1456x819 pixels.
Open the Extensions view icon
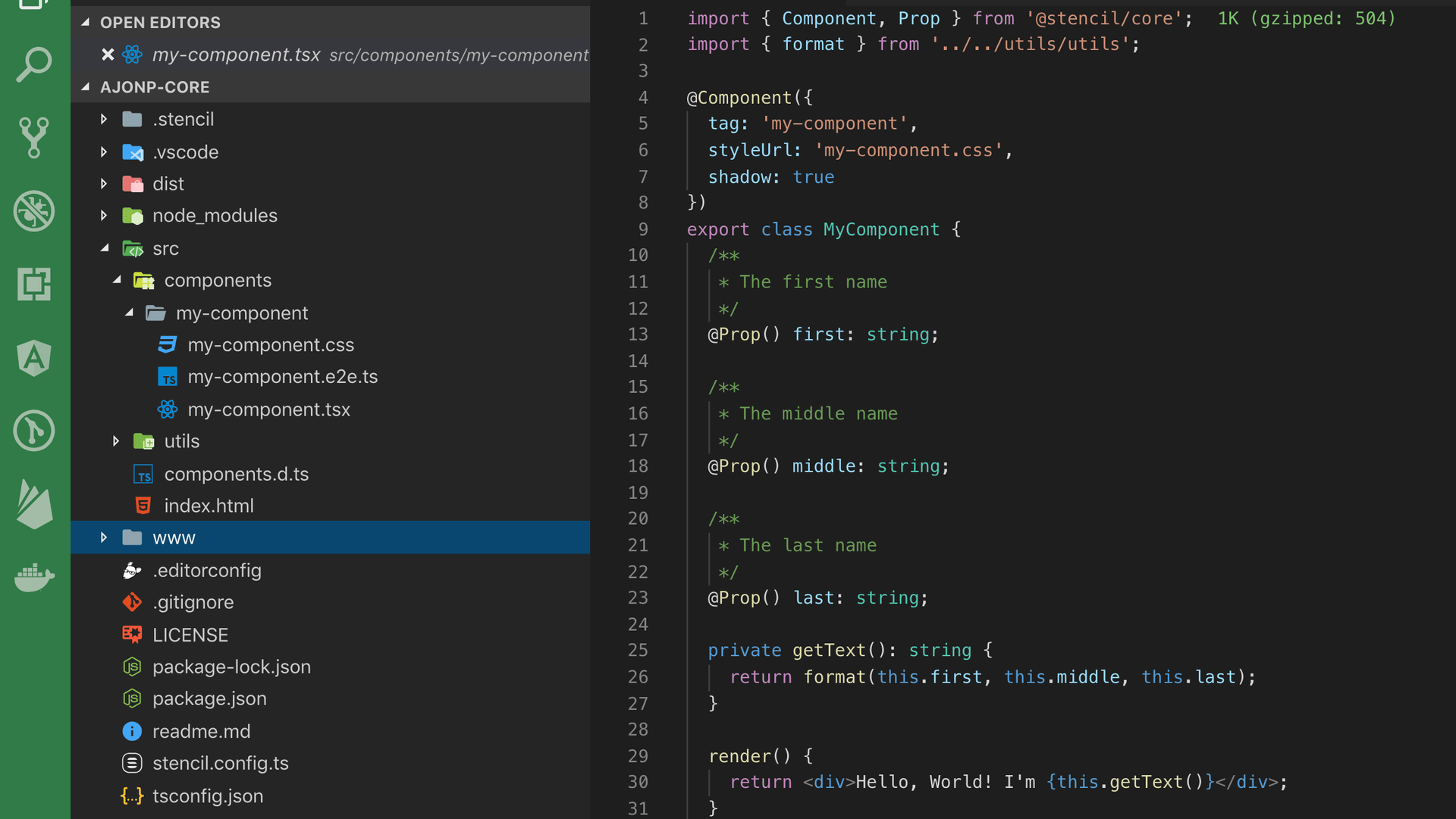tap(34, 284)
